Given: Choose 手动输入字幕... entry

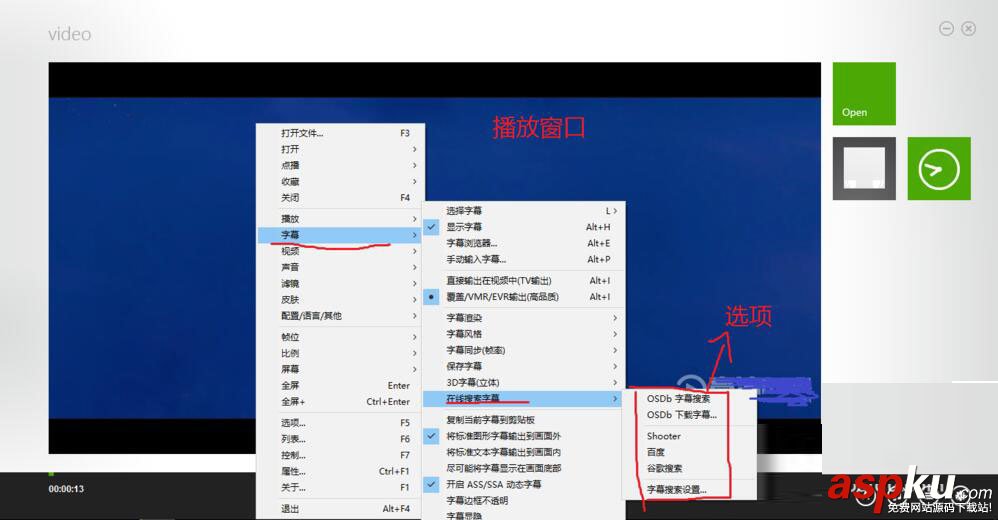Looking at the screenshot, I should (525, 259).
